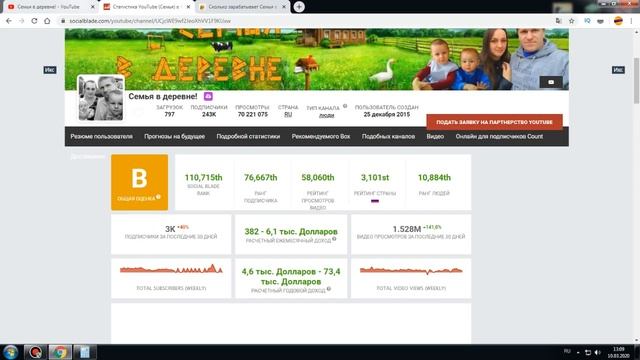Click the 3,101st country rank

pyautogui.click(x=375, y=178)
